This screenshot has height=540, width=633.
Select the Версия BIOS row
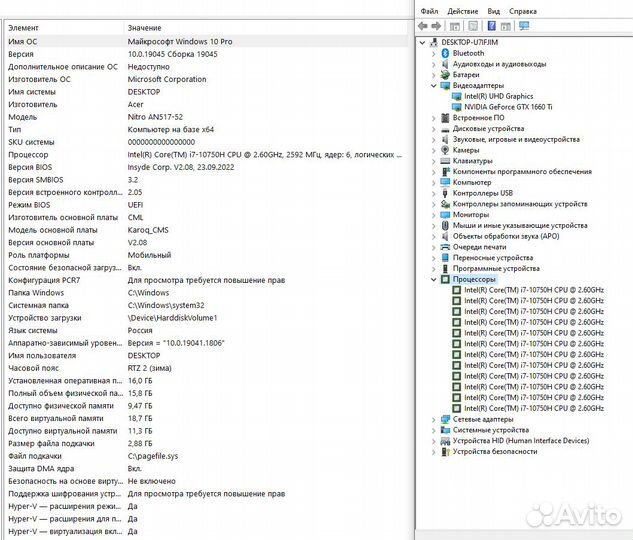[207, 167]
